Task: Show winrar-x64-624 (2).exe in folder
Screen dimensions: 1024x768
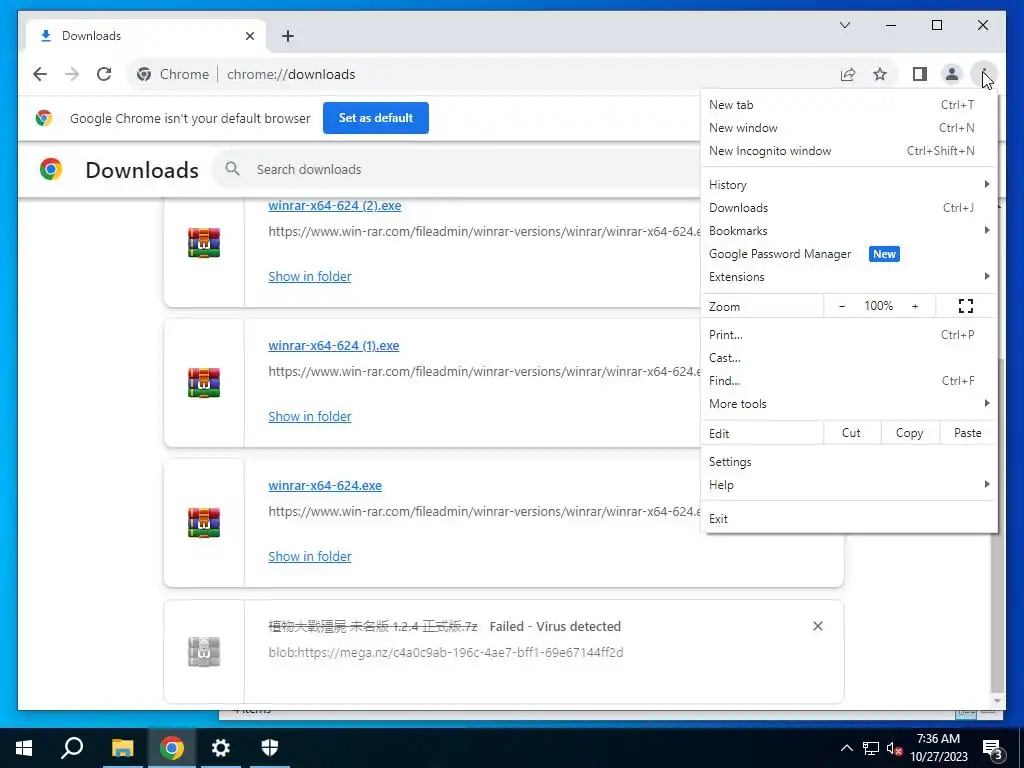Action: tap(310, 276)
